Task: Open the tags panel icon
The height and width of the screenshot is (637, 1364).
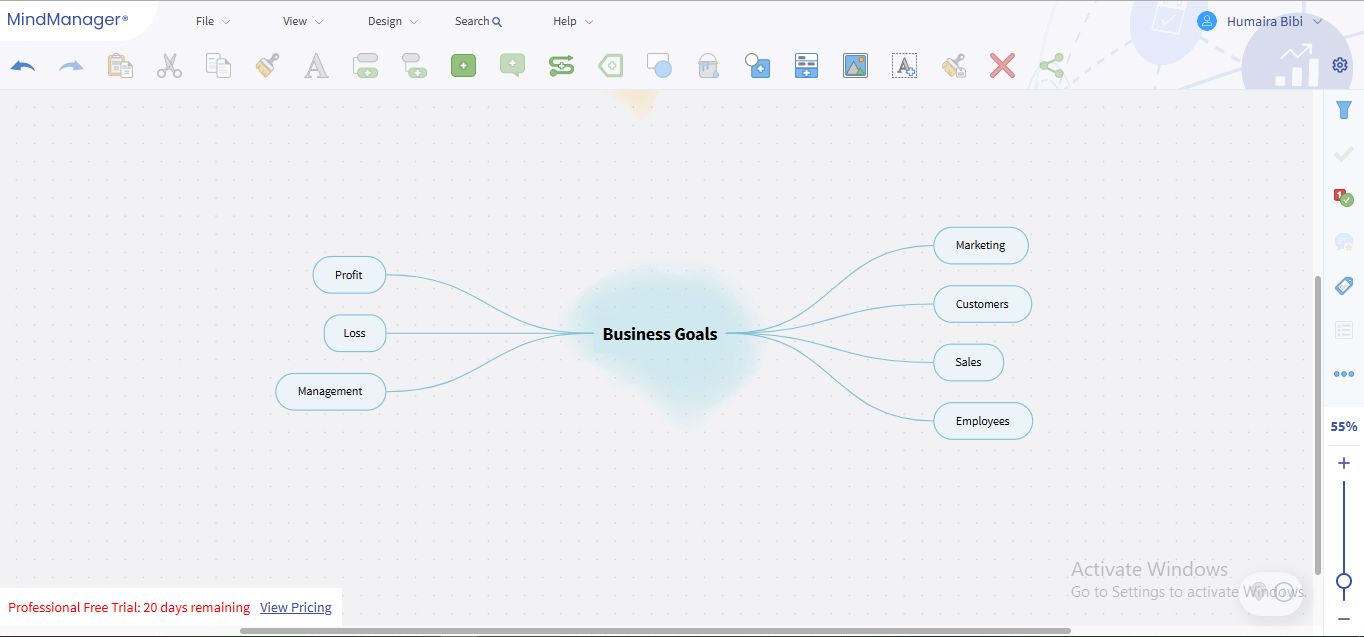Action: point(1343,286)
